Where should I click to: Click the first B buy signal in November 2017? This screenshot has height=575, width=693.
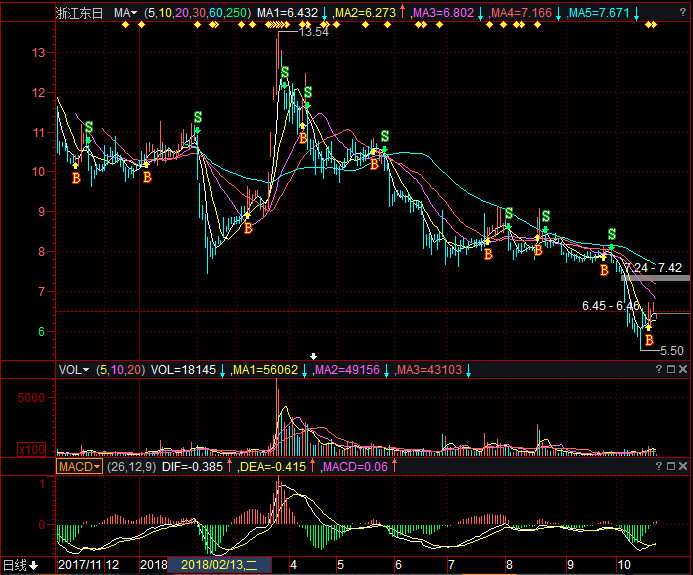pyautogui.click(x=76, y=178)
